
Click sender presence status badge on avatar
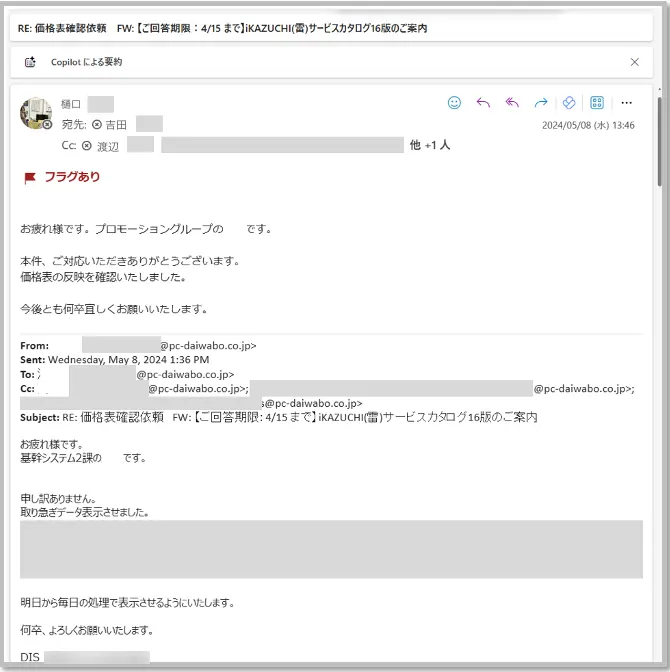[x=47, y=124]
